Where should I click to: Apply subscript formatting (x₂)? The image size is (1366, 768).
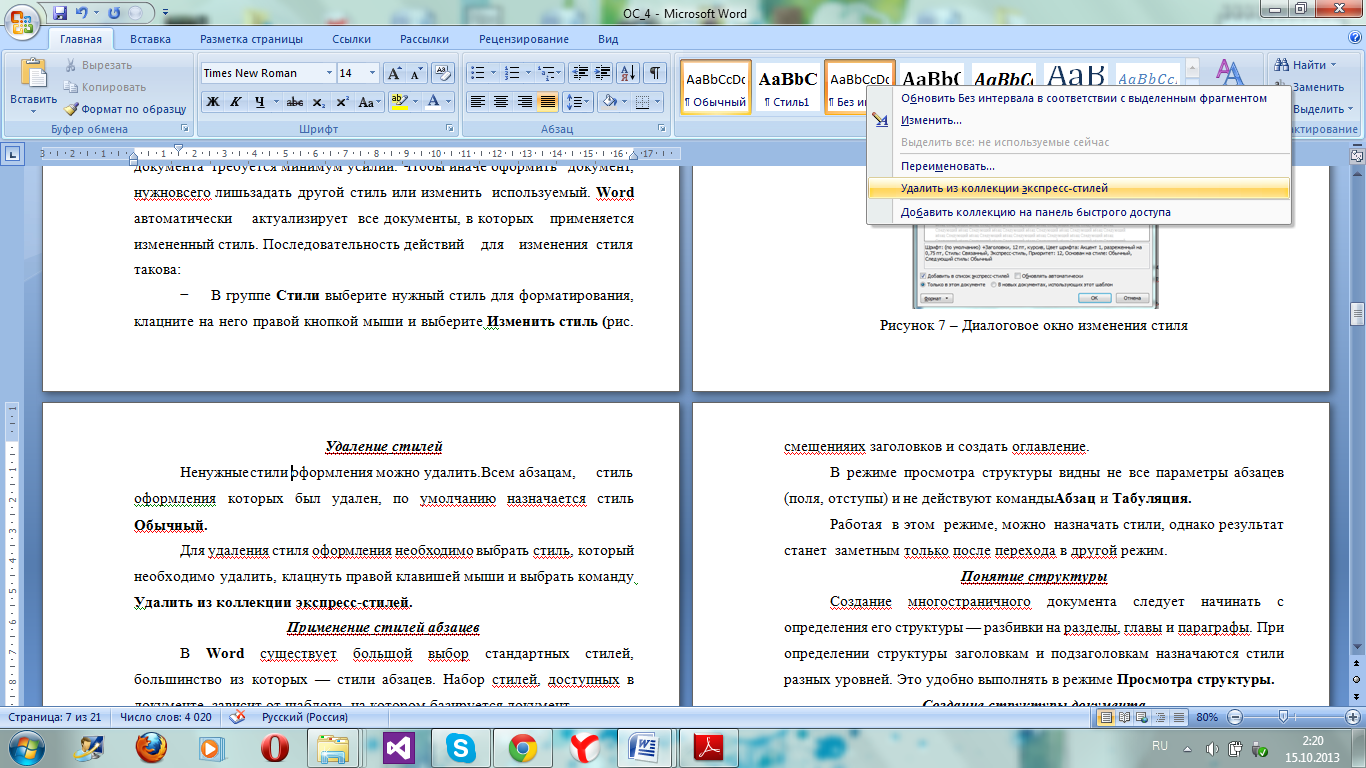tap(318, 102)
